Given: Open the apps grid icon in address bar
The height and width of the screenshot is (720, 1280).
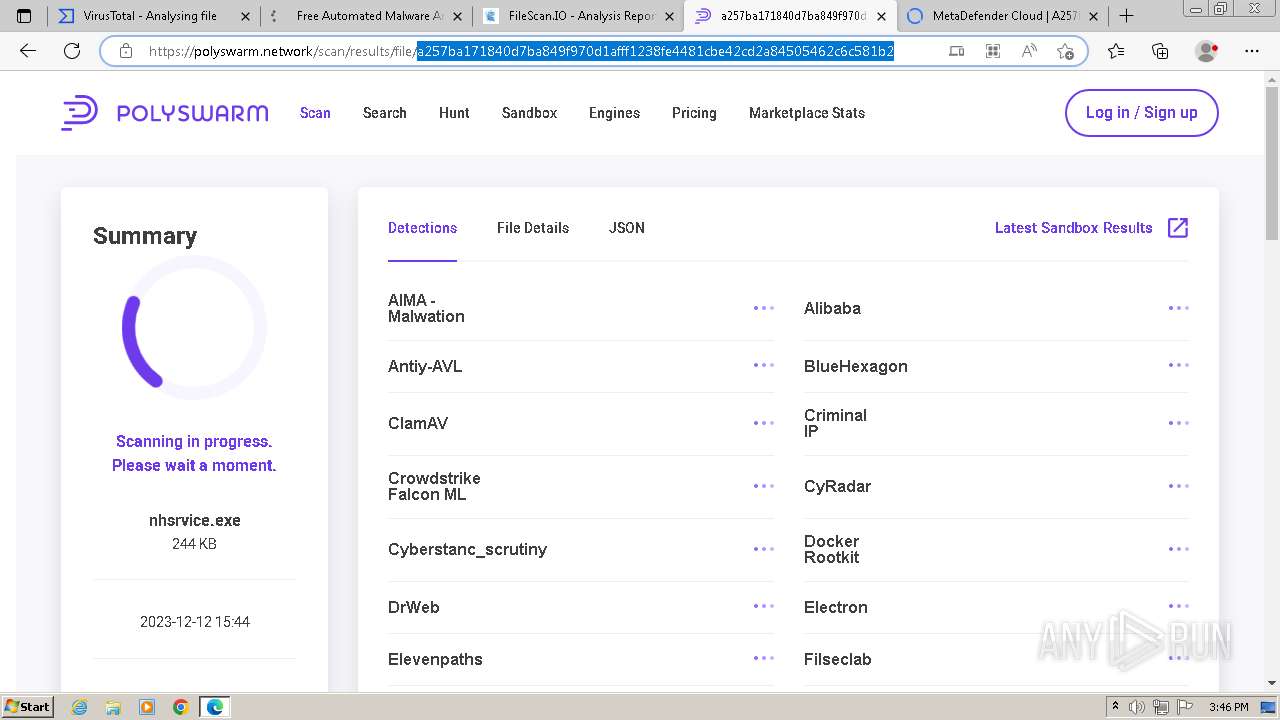Looking at the screenshot, I should 993,51.
